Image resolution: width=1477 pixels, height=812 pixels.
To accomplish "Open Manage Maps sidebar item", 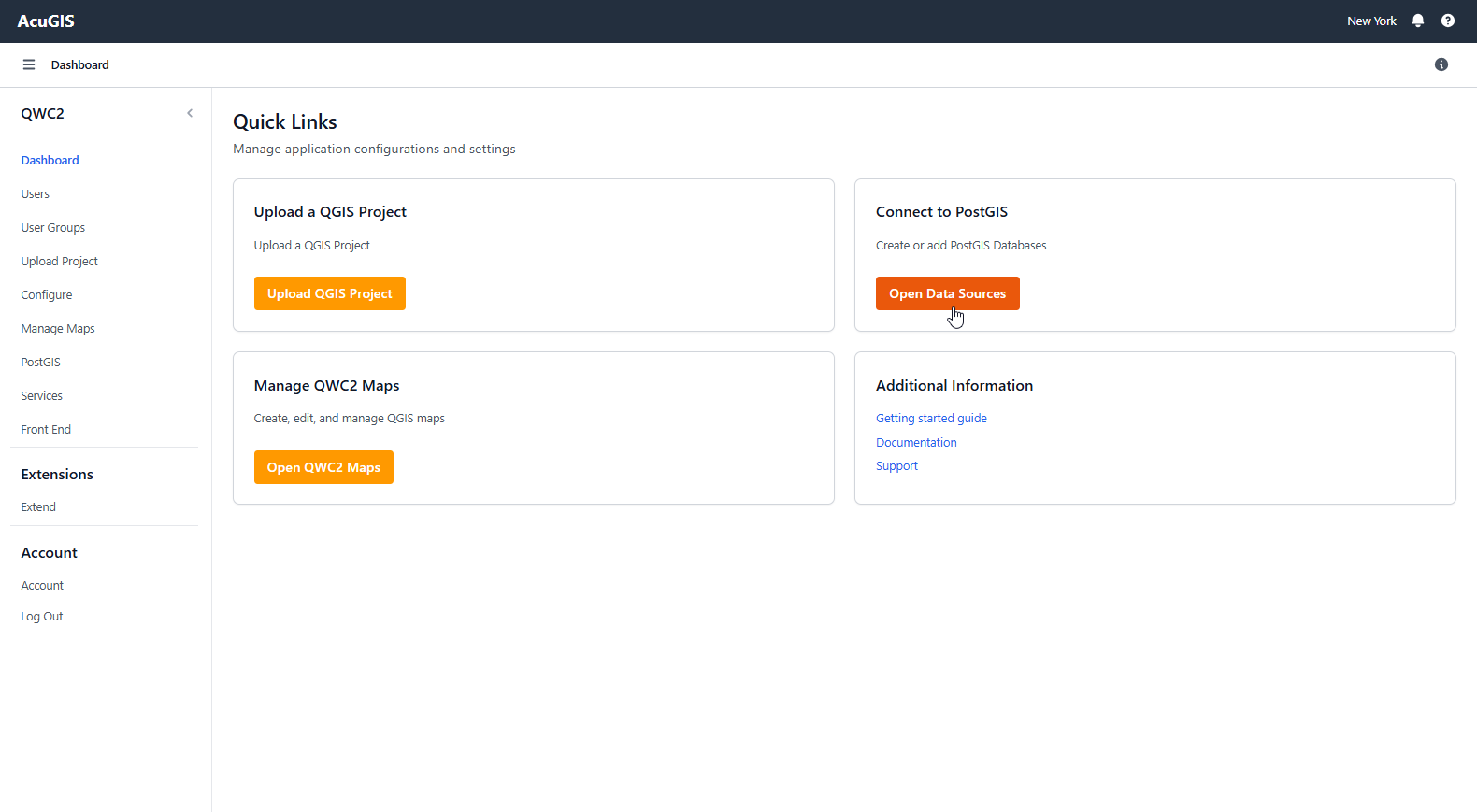I will click(x=58, y=329).
